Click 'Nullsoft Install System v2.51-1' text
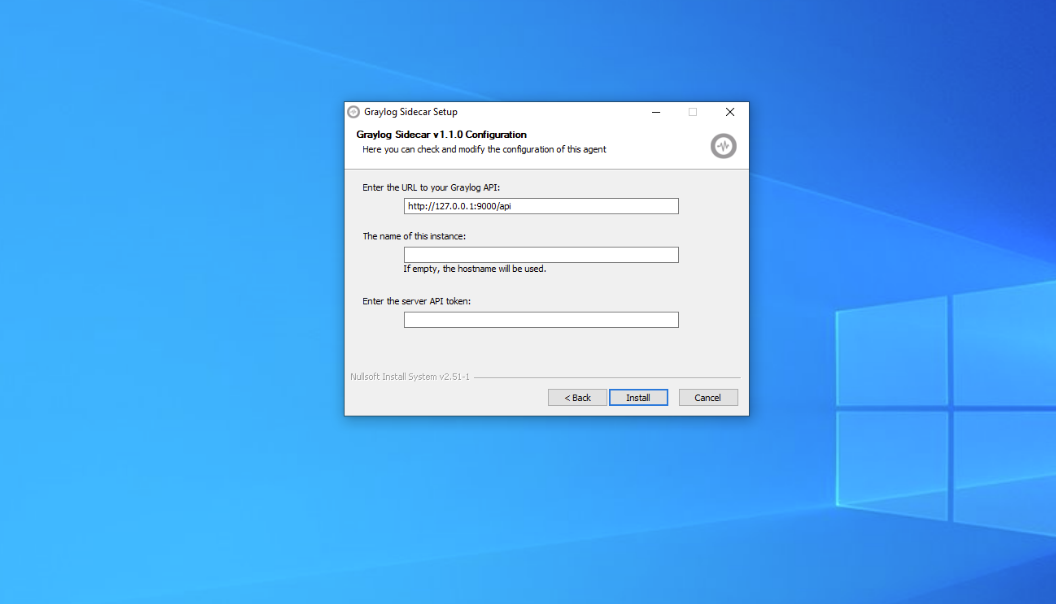Image resolution: width=1056 pixels, height=604 pixels. tap(409, 377)
